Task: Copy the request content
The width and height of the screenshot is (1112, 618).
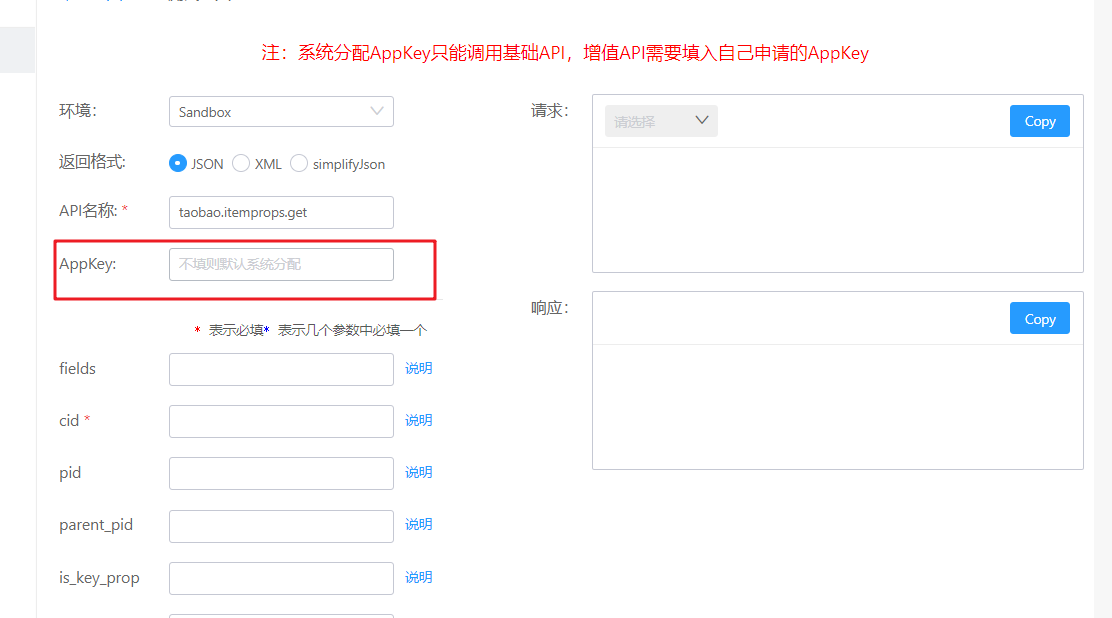Action: pos(1039,120)
